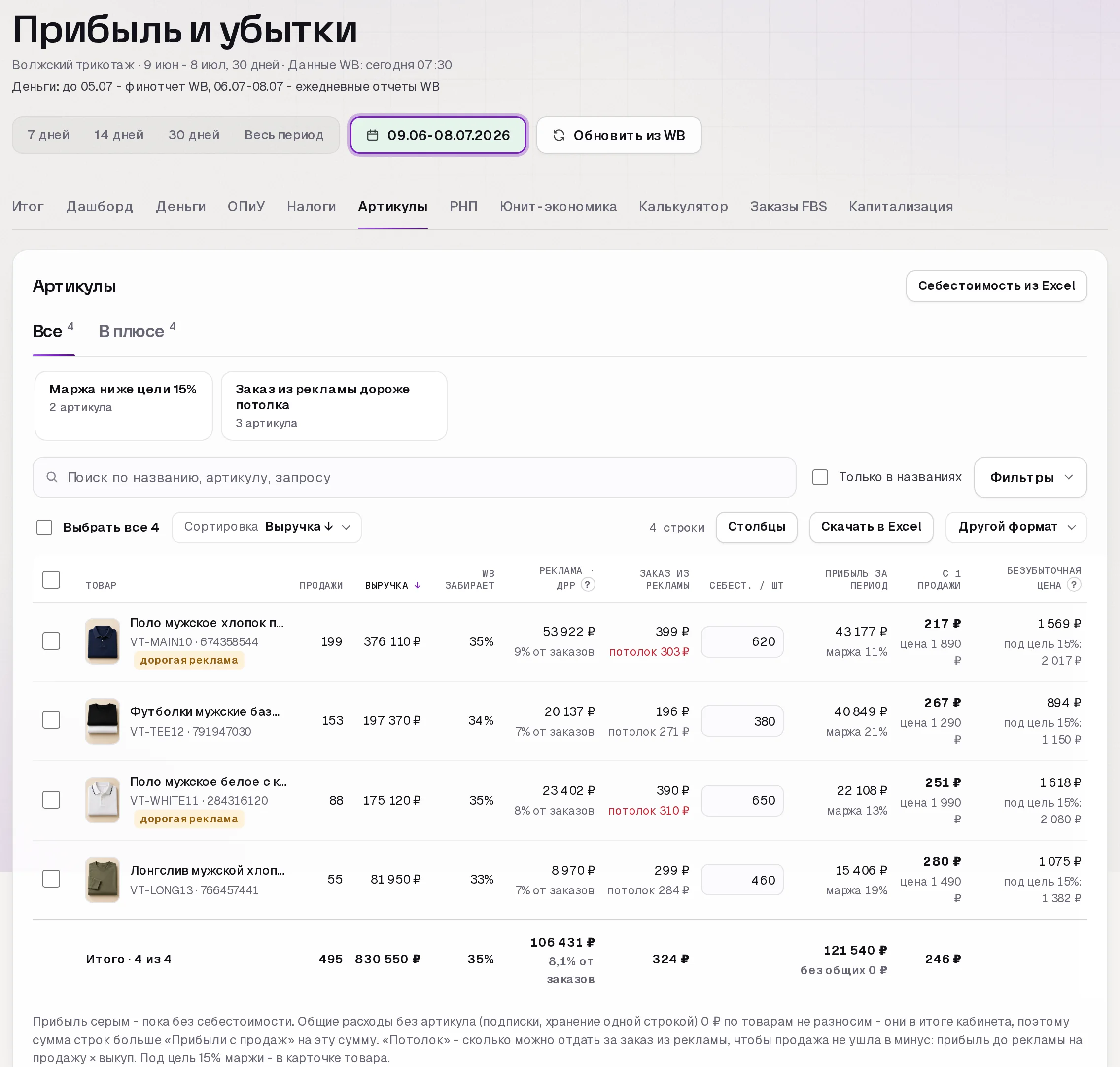The width and height of the screenshot is (1120, 1067).
Task: Expand the Фильтры dropdown
Action: (1030, 477)
